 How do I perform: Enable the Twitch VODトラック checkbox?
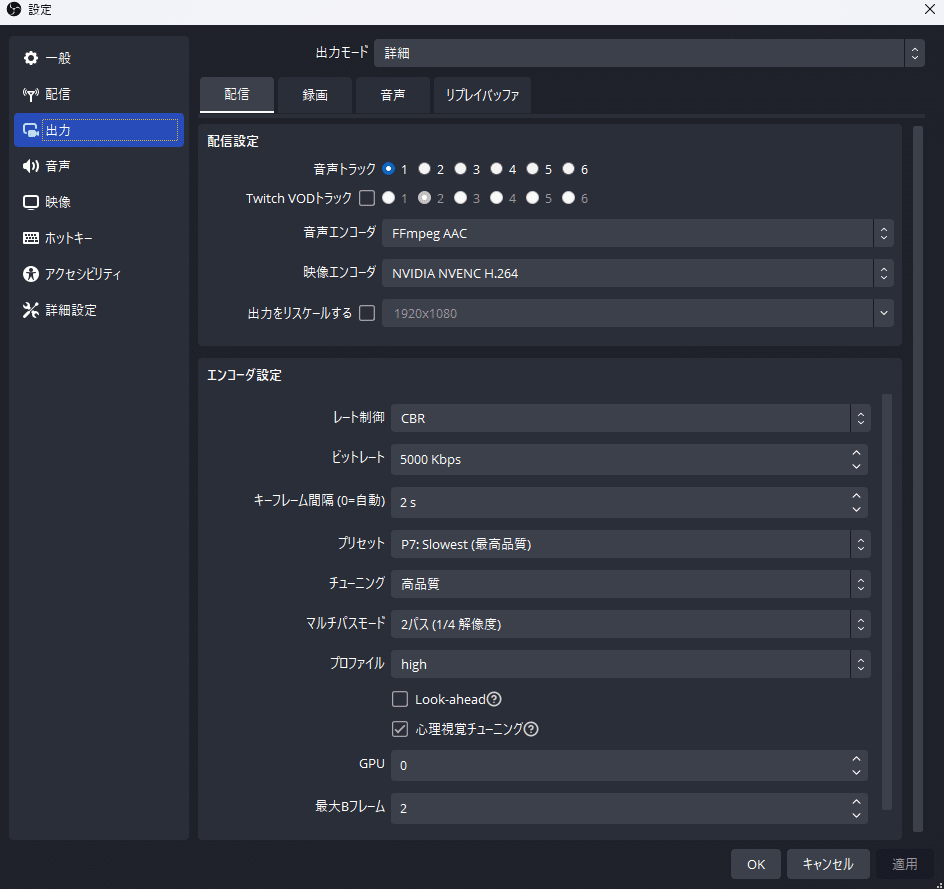point(367,198)
